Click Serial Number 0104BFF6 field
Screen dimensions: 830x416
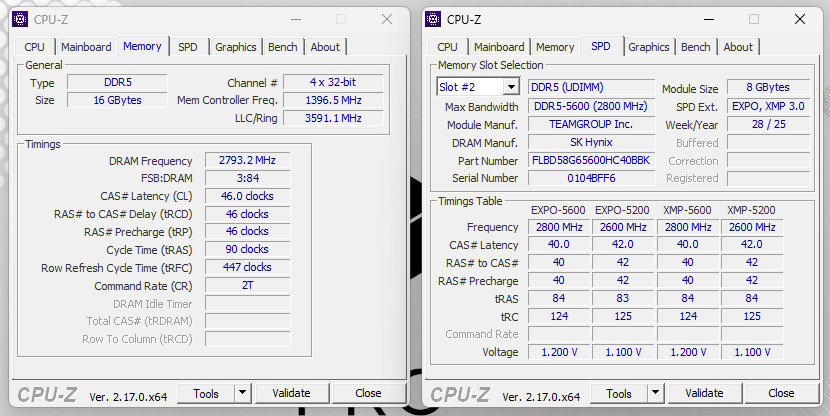[591, 178]
